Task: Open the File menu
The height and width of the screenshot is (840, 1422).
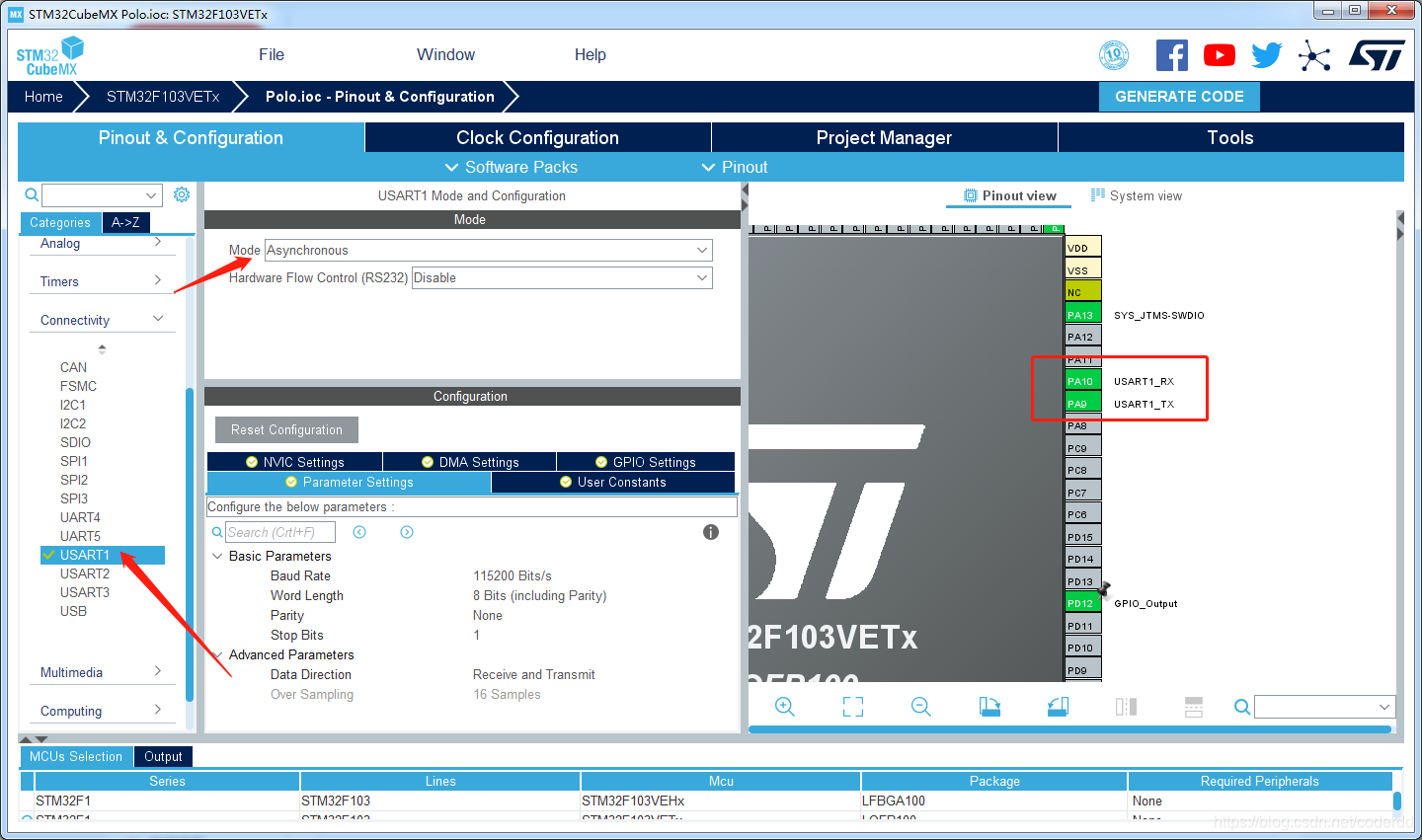Action: [x=272, y=55]
